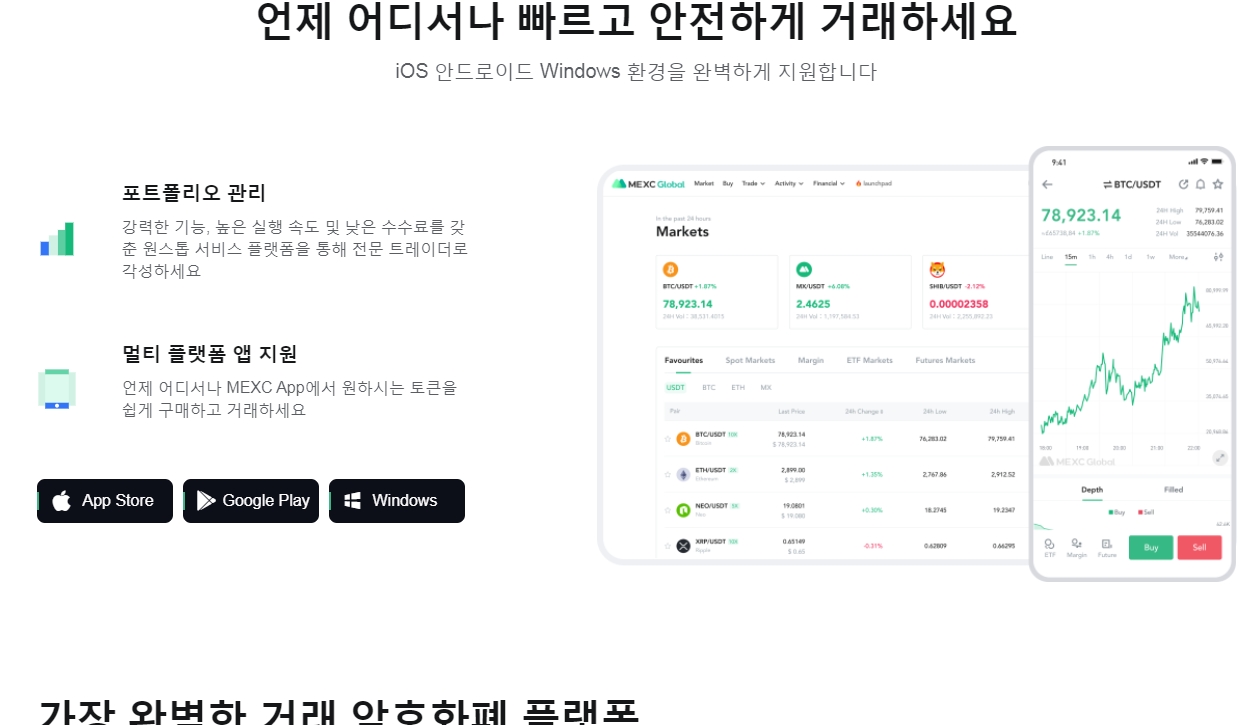Select the USDT quote currency filter
The image size is (1258, 725).
(x=676, y=387)
